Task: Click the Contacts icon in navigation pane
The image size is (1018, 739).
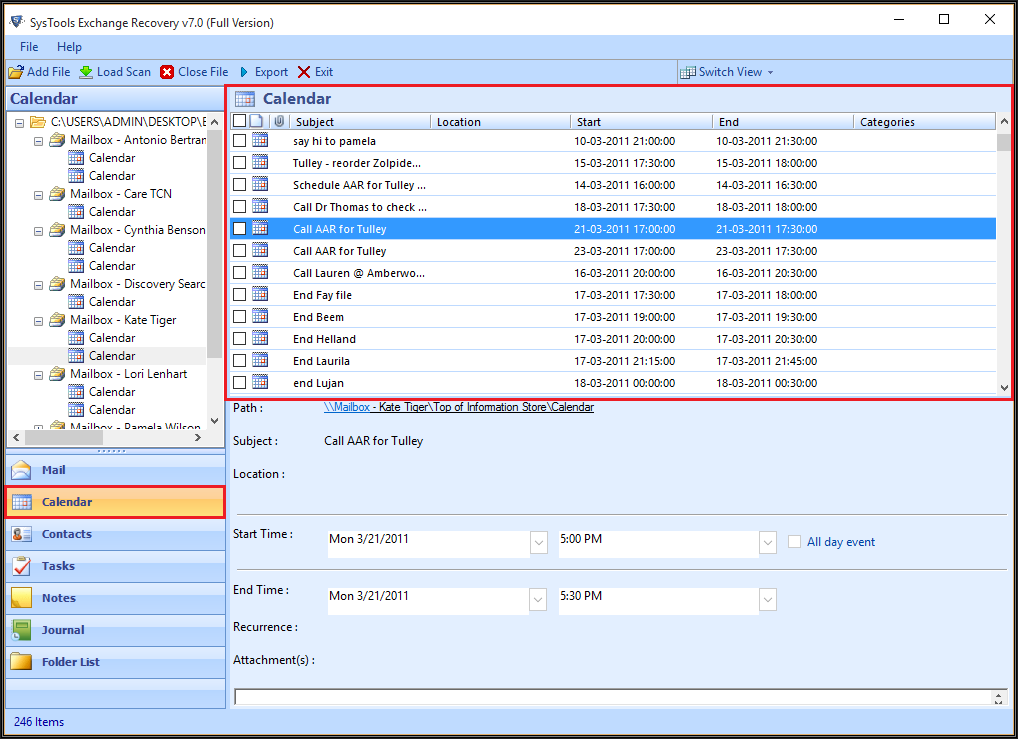Action: click(x=21, y=534)
